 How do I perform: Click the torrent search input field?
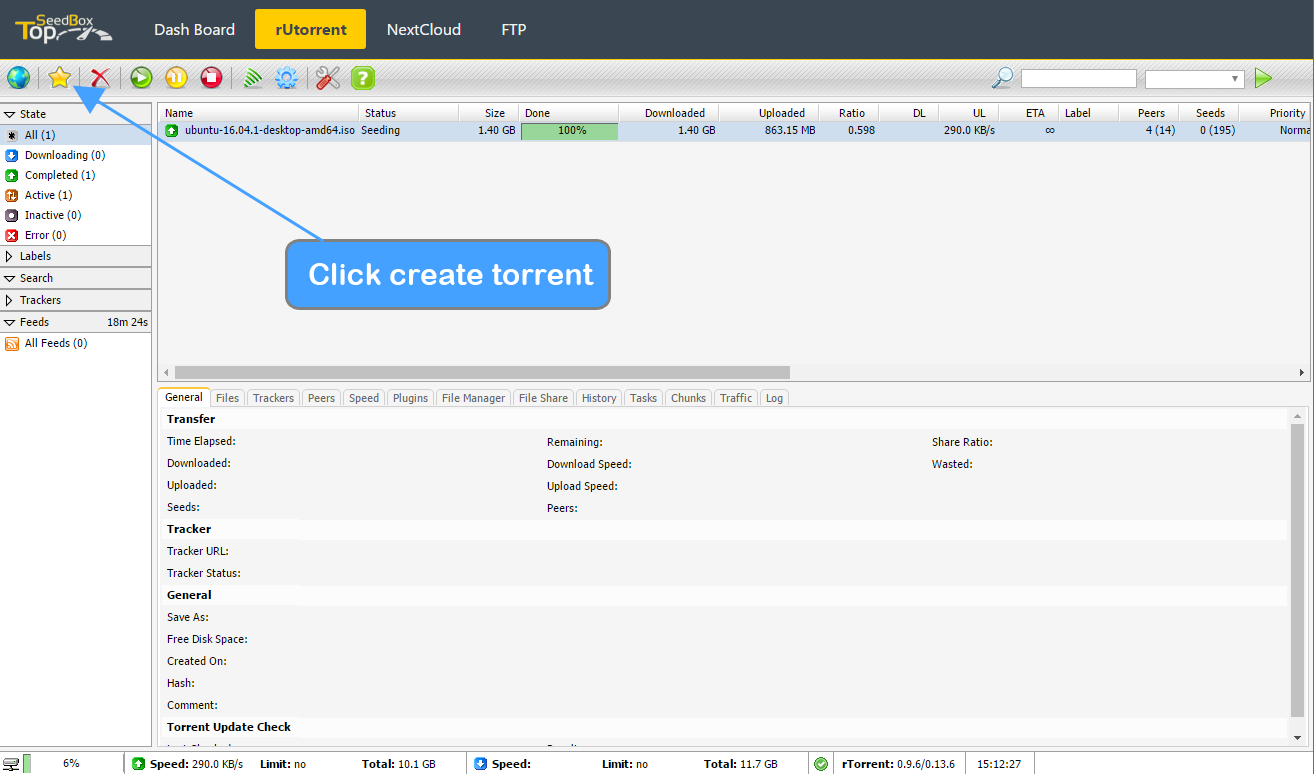[1078, 78]
